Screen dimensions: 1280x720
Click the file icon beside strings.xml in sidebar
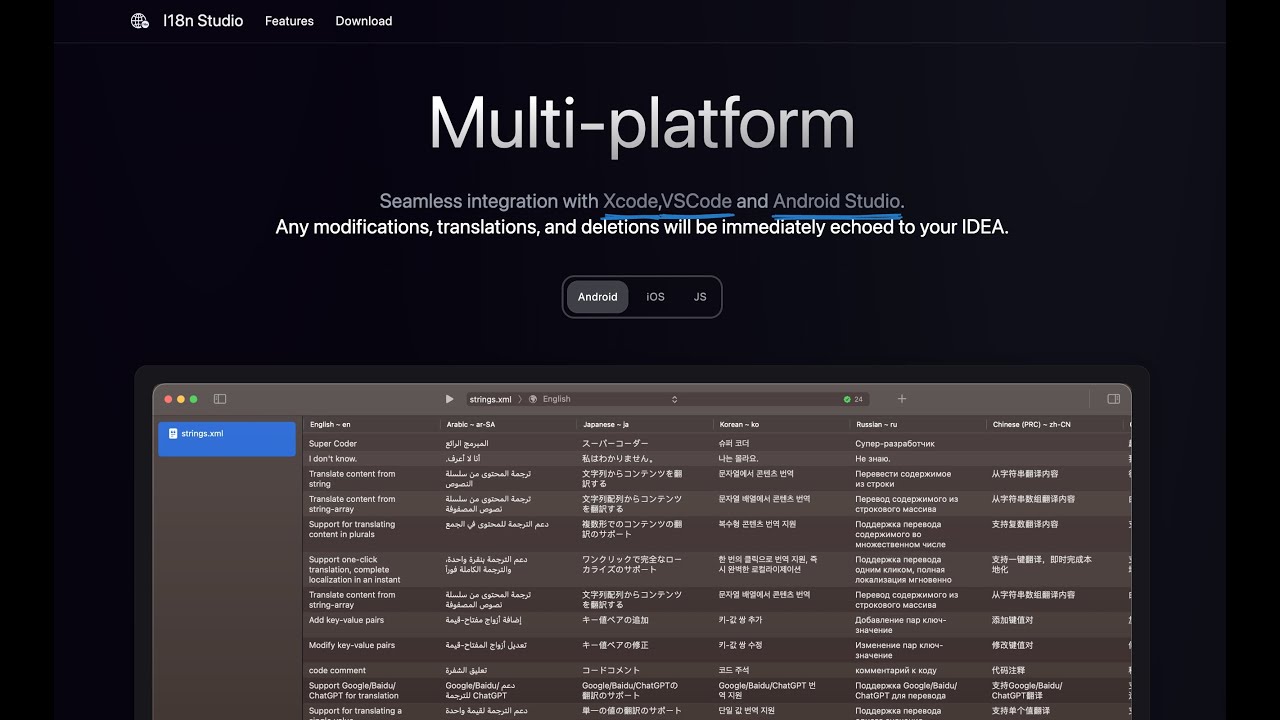173,434
